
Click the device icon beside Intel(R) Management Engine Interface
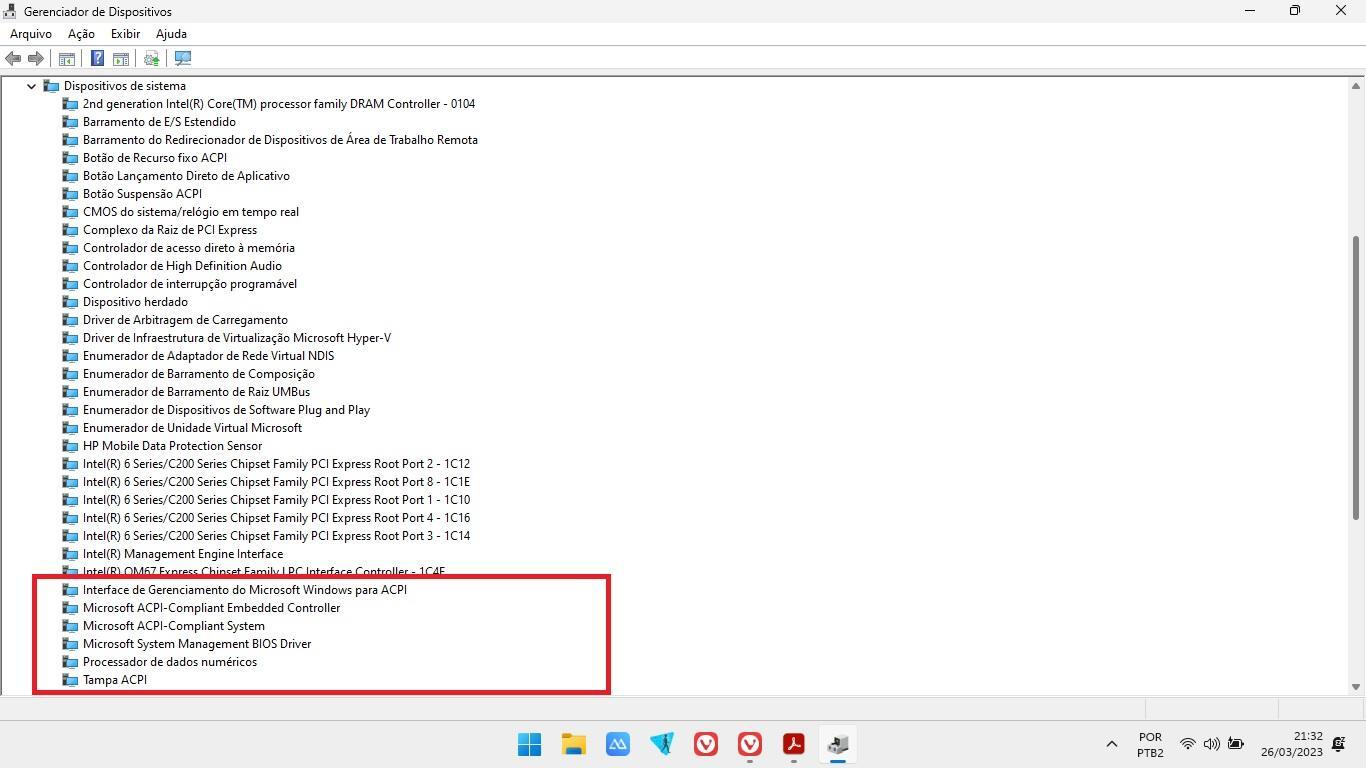[x=70, y=554]
